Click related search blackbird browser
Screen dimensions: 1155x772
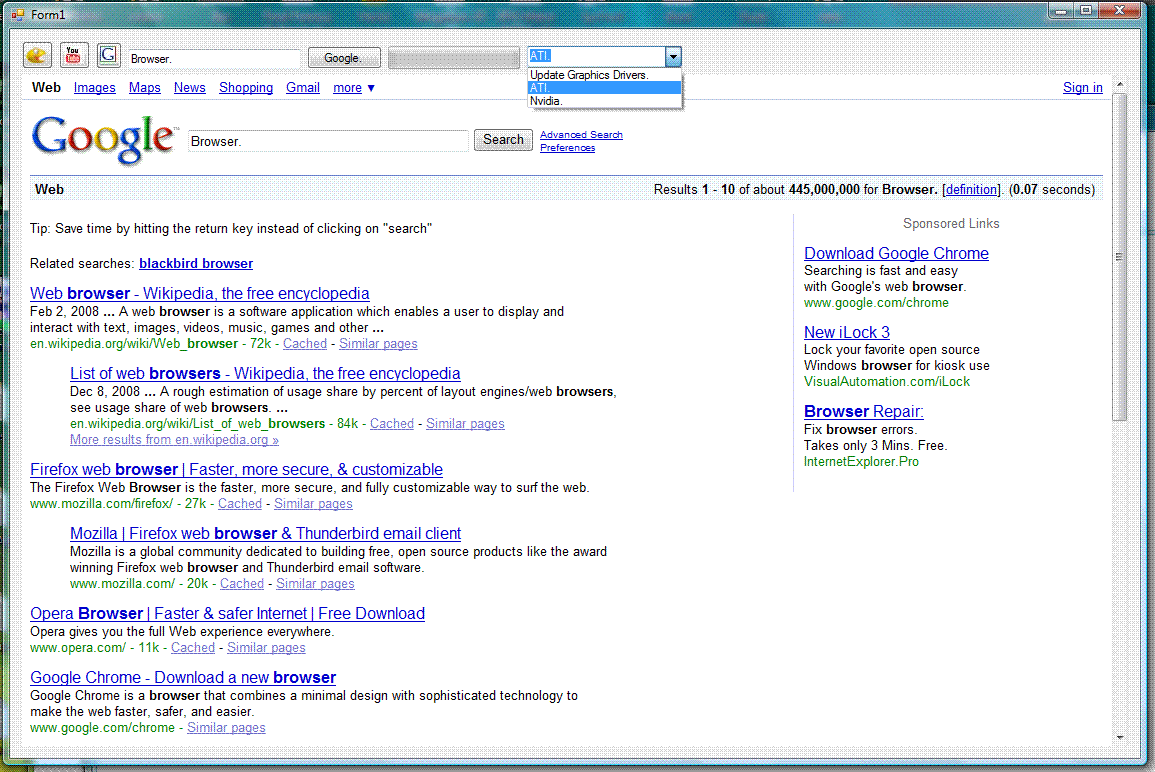196,264
